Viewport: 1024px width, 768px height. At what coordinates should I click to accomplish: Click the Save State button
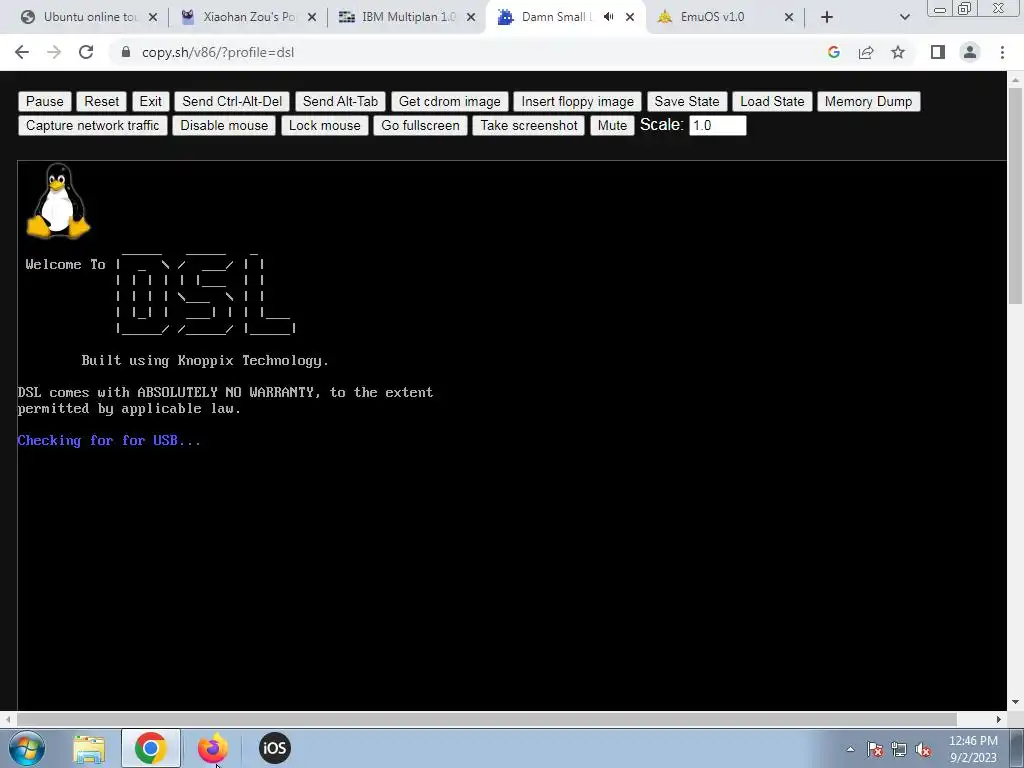(686, 101)
